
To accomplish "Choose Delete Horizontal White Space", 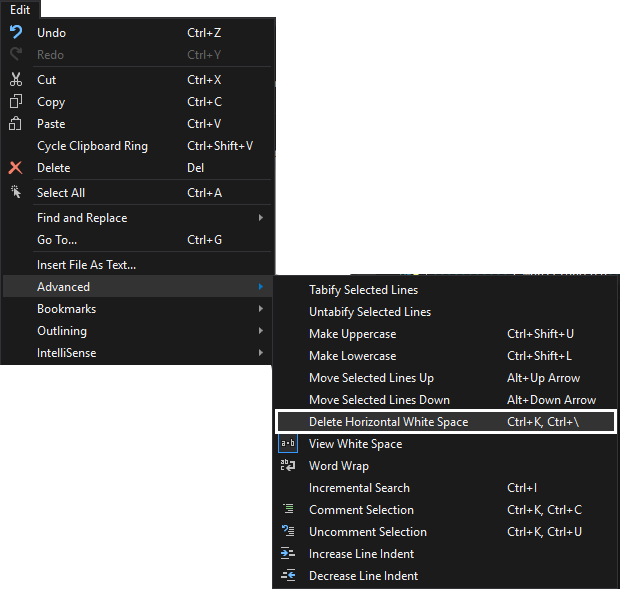I will pos(388,422).
